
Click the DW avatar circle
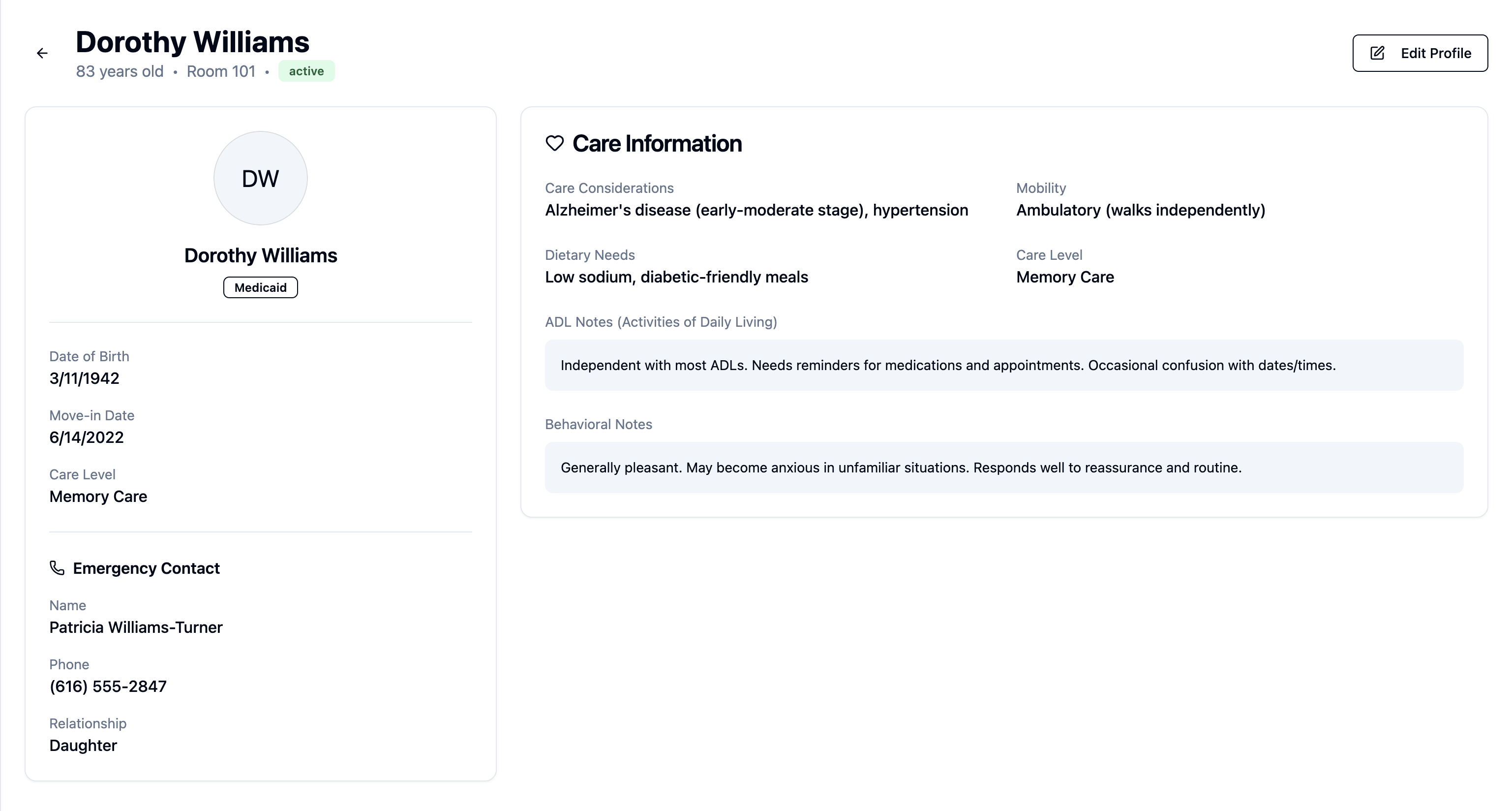pyautogui.click(x=261, y=178)
